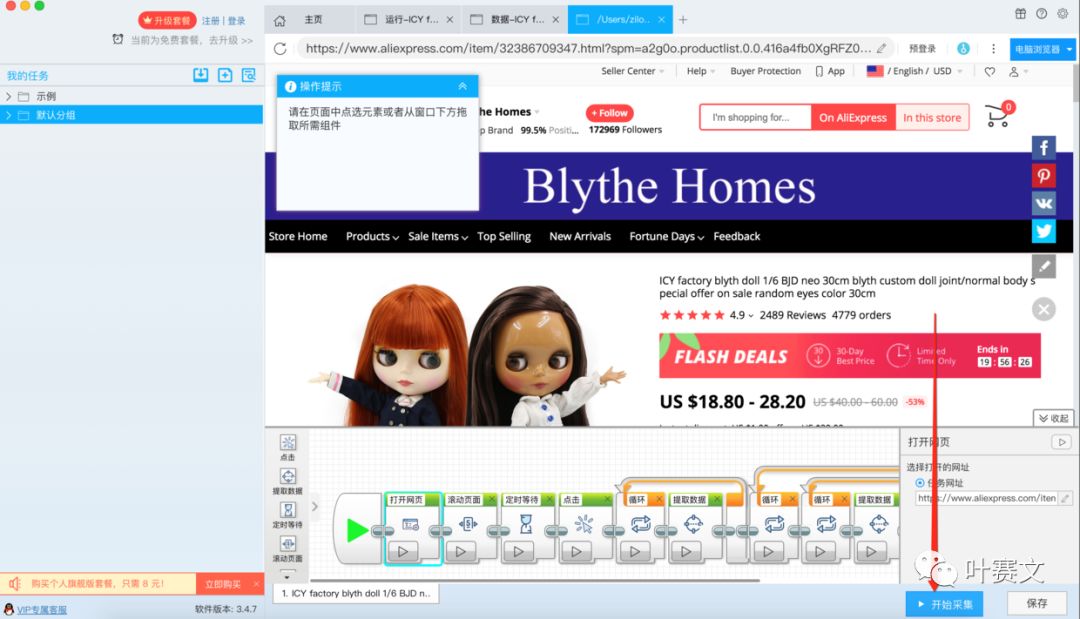This screenshot has height=619, width=1080.
Task: Click the 保存 button
Action: pos(1037,603)
